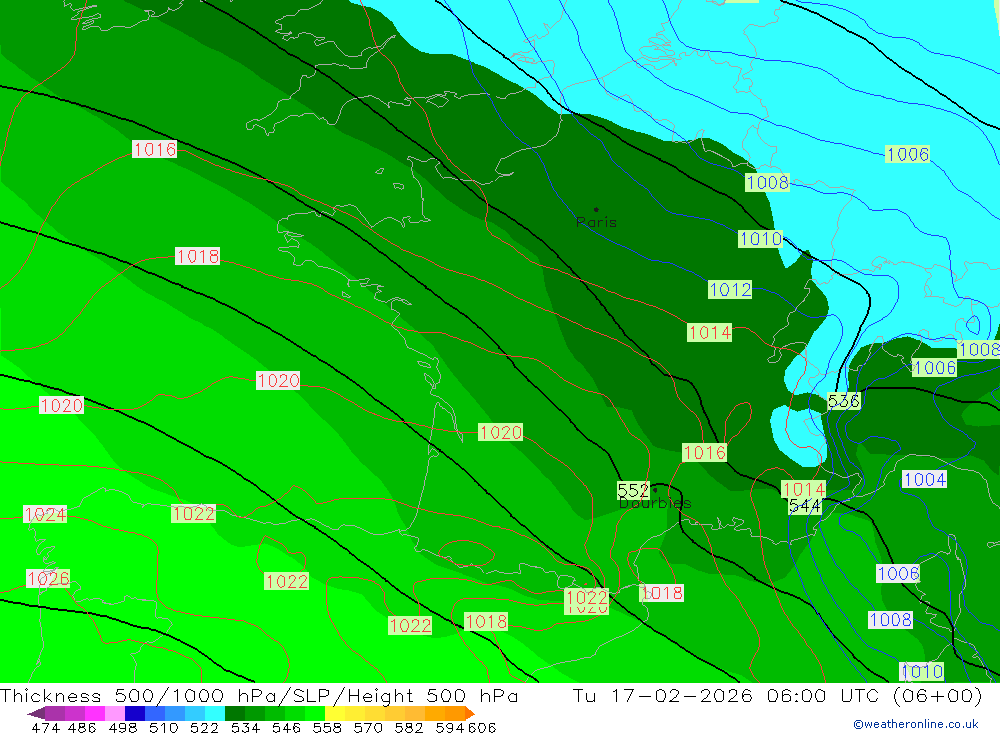The height and width of the screenshot is (733, 1000).
Task: Click the legend value 522
Action: click(205, 727)
